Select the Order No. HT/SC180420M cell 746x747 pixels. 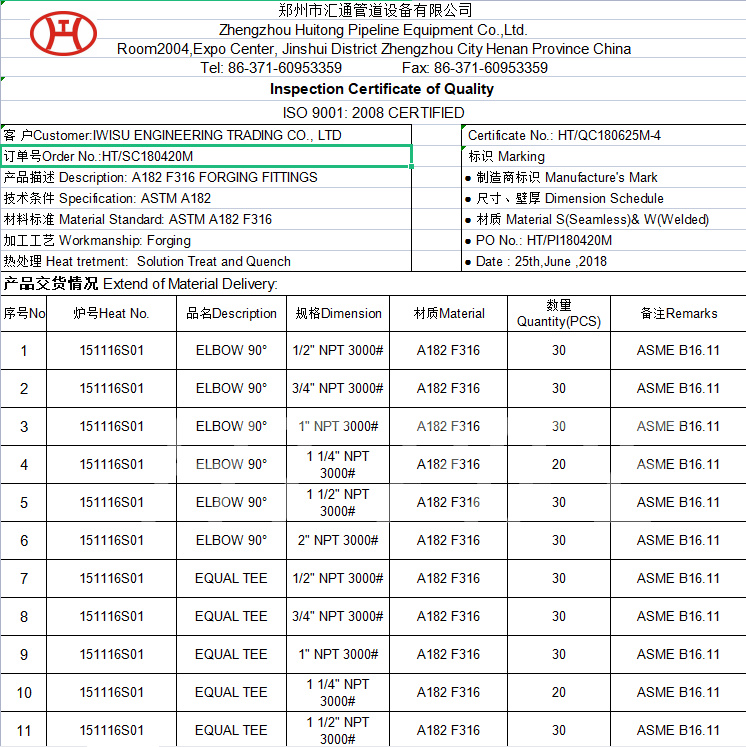tap(206, 156)
